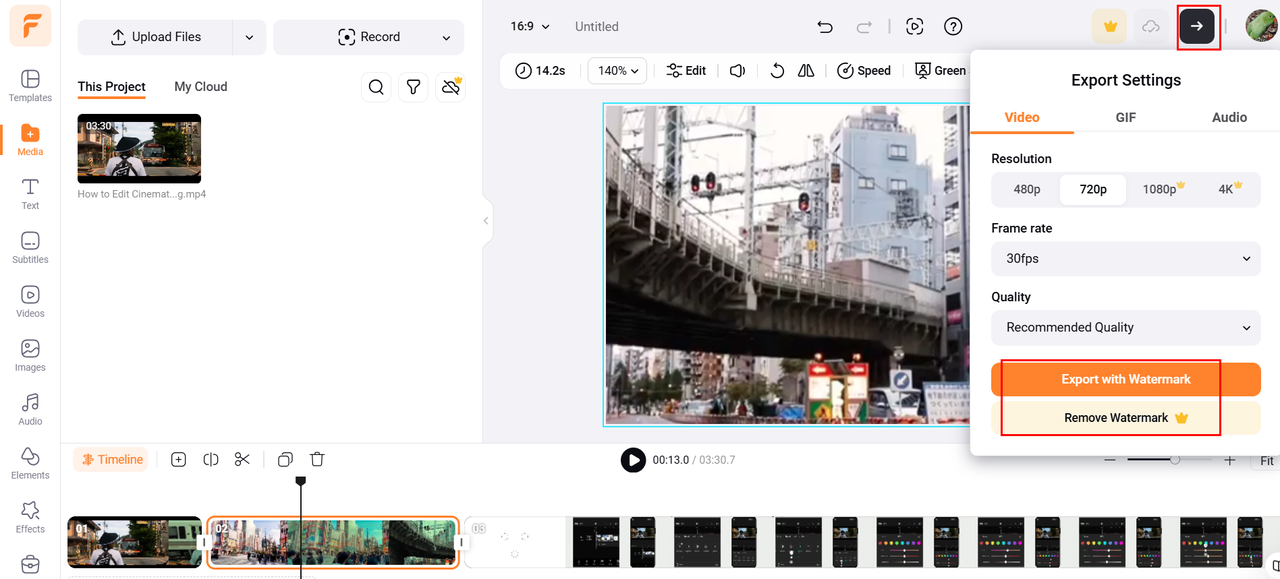Adjust the timeline zoom slider
The height and width of the screenshot is (579, 1280).
(1175, 460)
